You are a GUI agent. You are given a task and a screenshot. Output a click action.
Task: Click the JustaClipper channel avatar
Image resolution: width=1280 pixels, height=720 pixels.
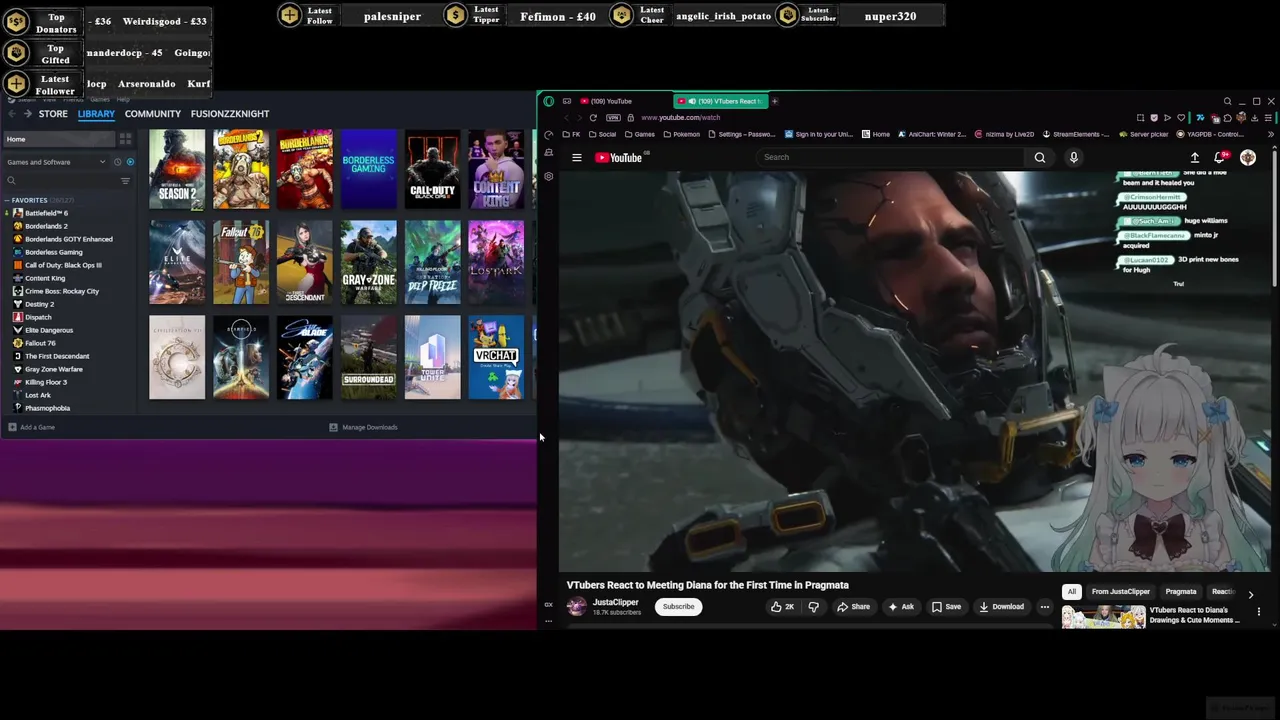click(577, 606)
